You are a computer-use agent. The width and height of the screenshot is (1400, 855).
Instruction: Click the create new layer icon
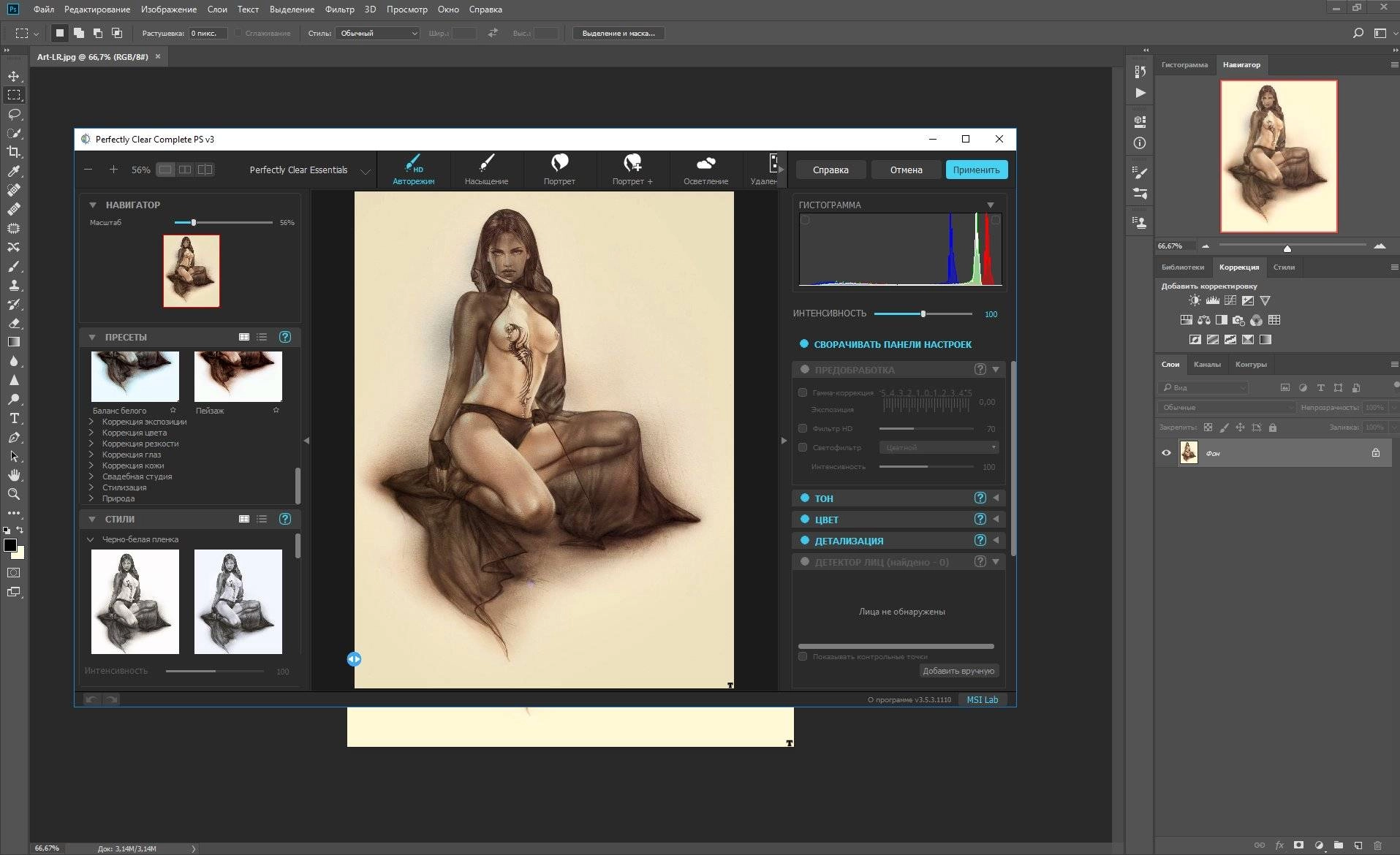[1358, 845]
